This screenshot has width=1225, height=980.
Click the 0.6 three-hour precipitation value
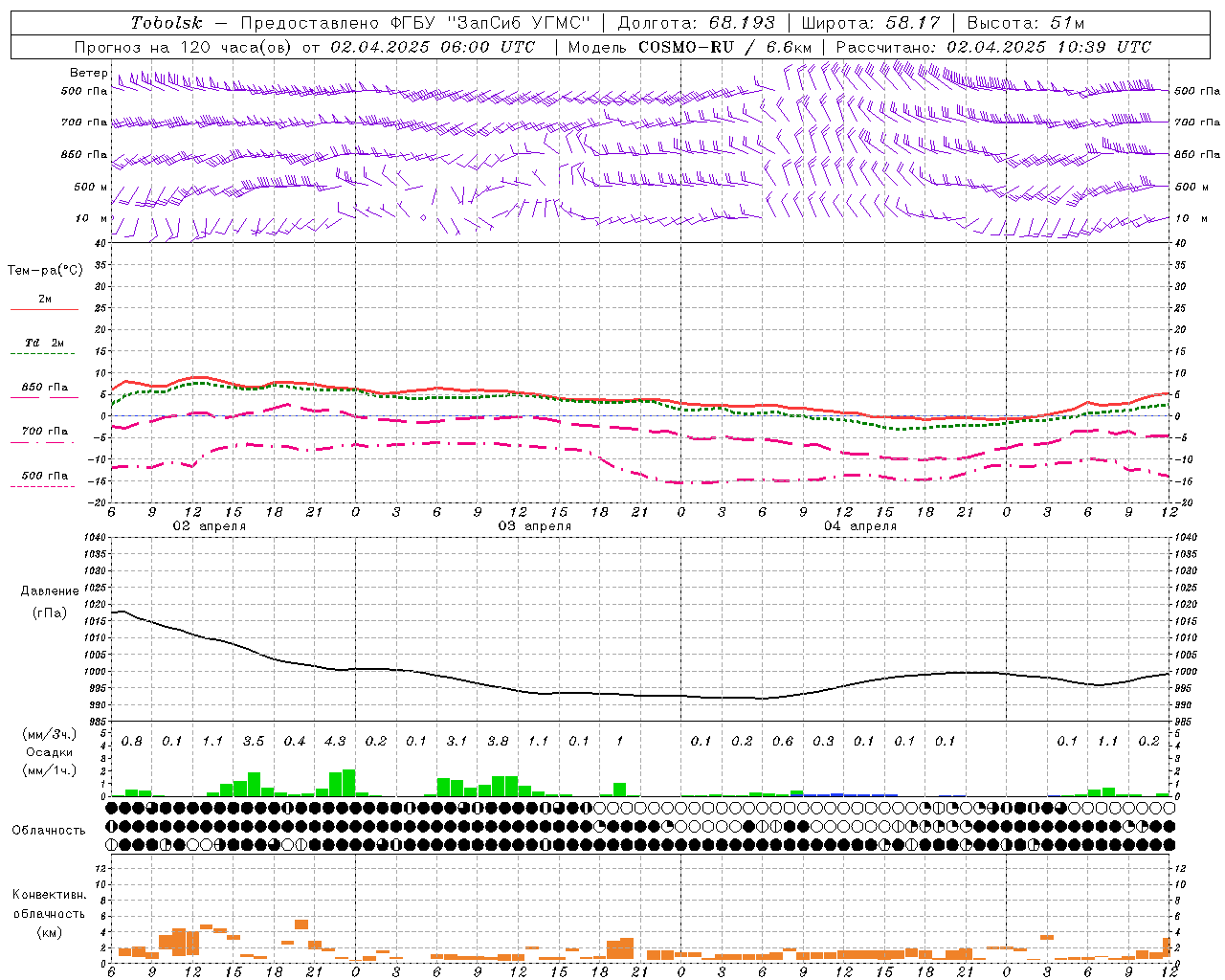782,742
